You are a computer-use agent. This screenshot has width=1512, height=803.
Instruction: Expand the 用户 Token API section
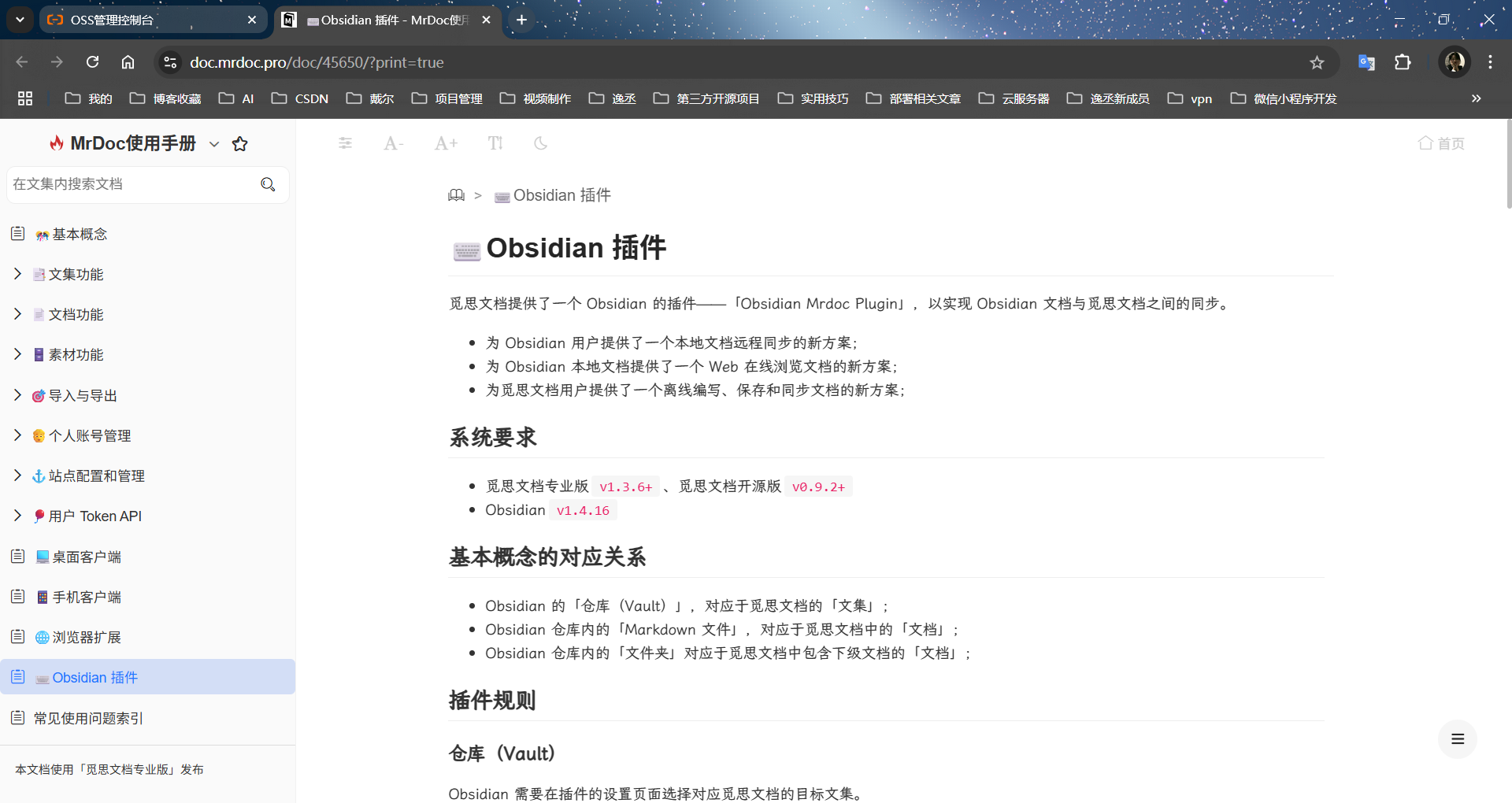18,516
